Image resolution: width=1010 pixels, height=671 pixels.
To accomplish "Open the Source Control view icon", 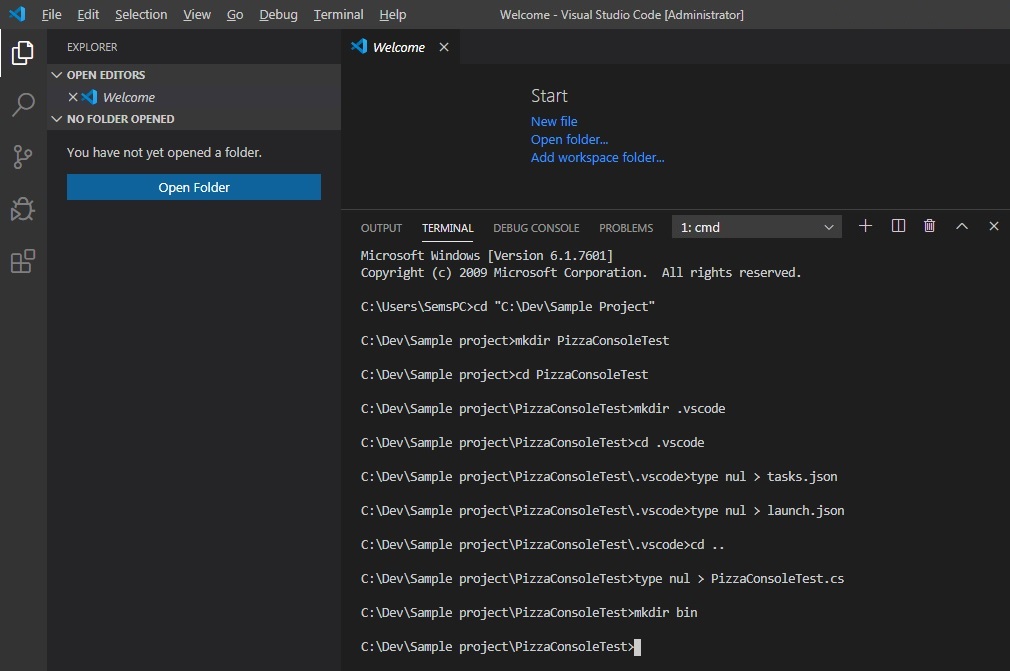I will click(x=23, y=156).
